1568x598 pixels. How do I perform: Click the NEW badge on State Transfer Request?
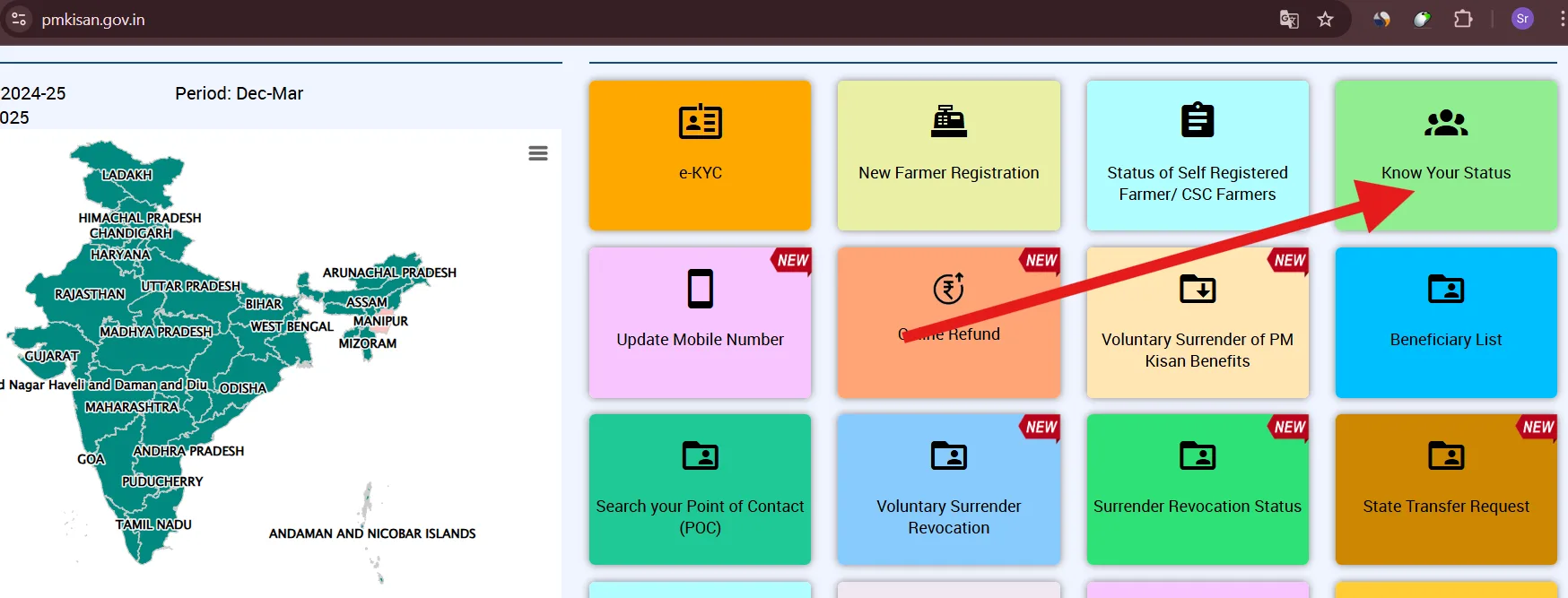1538,428
